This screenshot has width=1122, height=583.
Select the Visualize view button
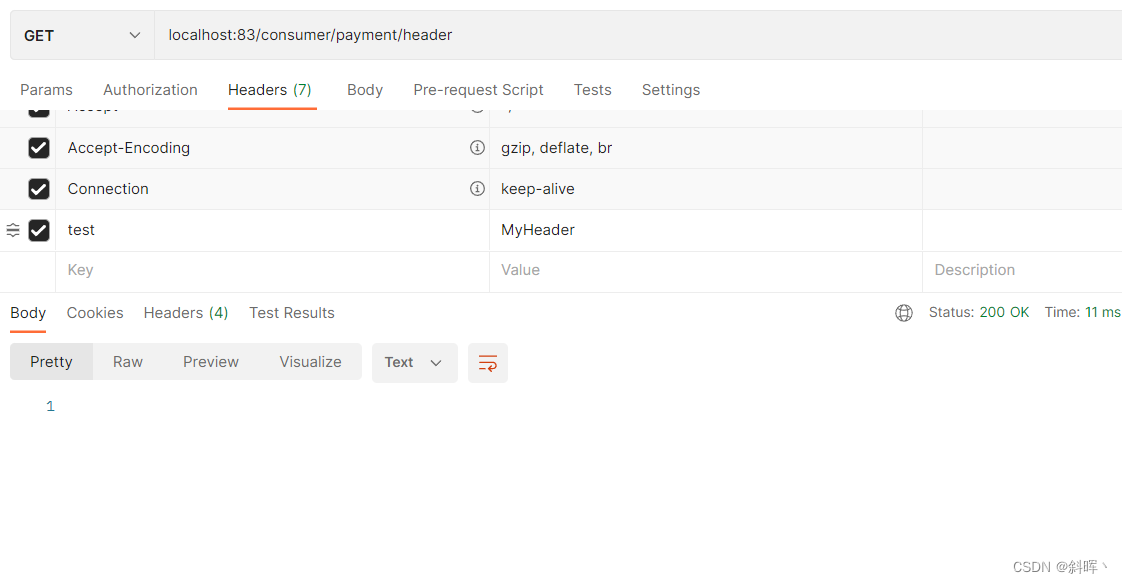[310, 361]
